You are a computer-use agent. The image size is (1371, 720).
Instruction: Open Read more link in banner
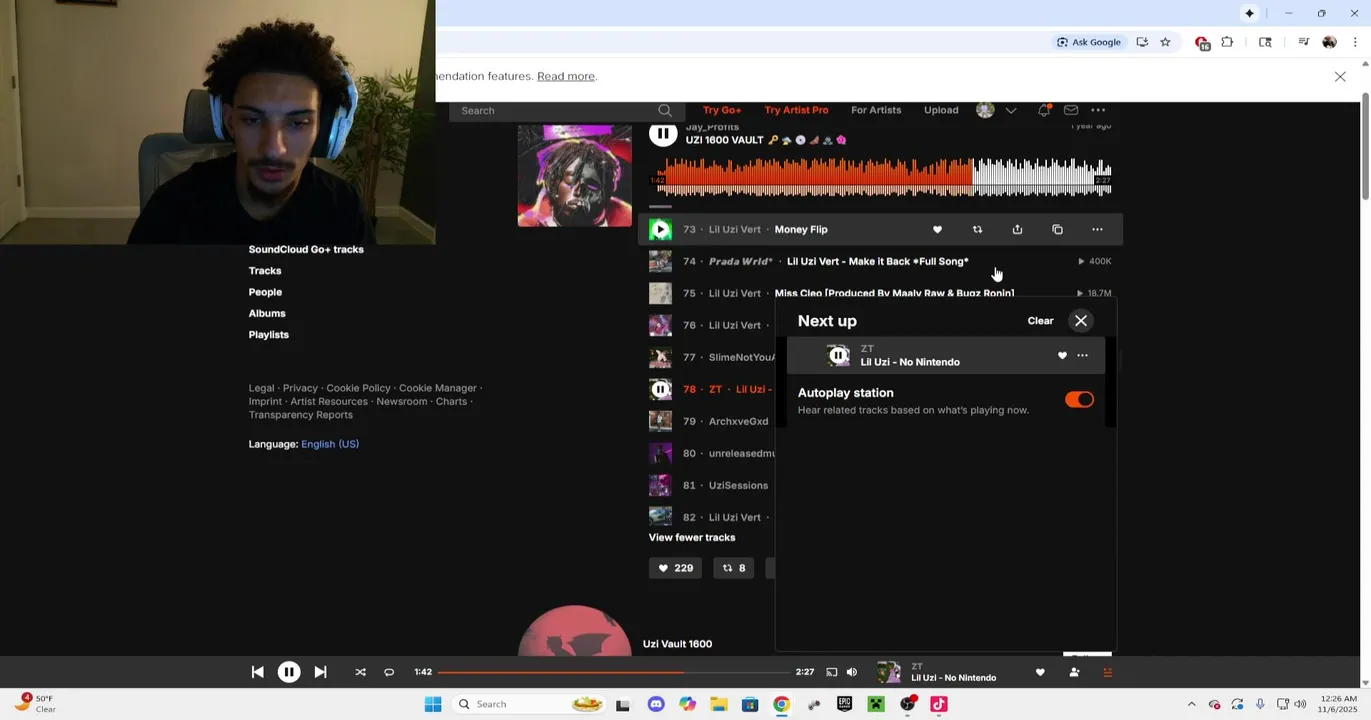[x=566, y=76]
